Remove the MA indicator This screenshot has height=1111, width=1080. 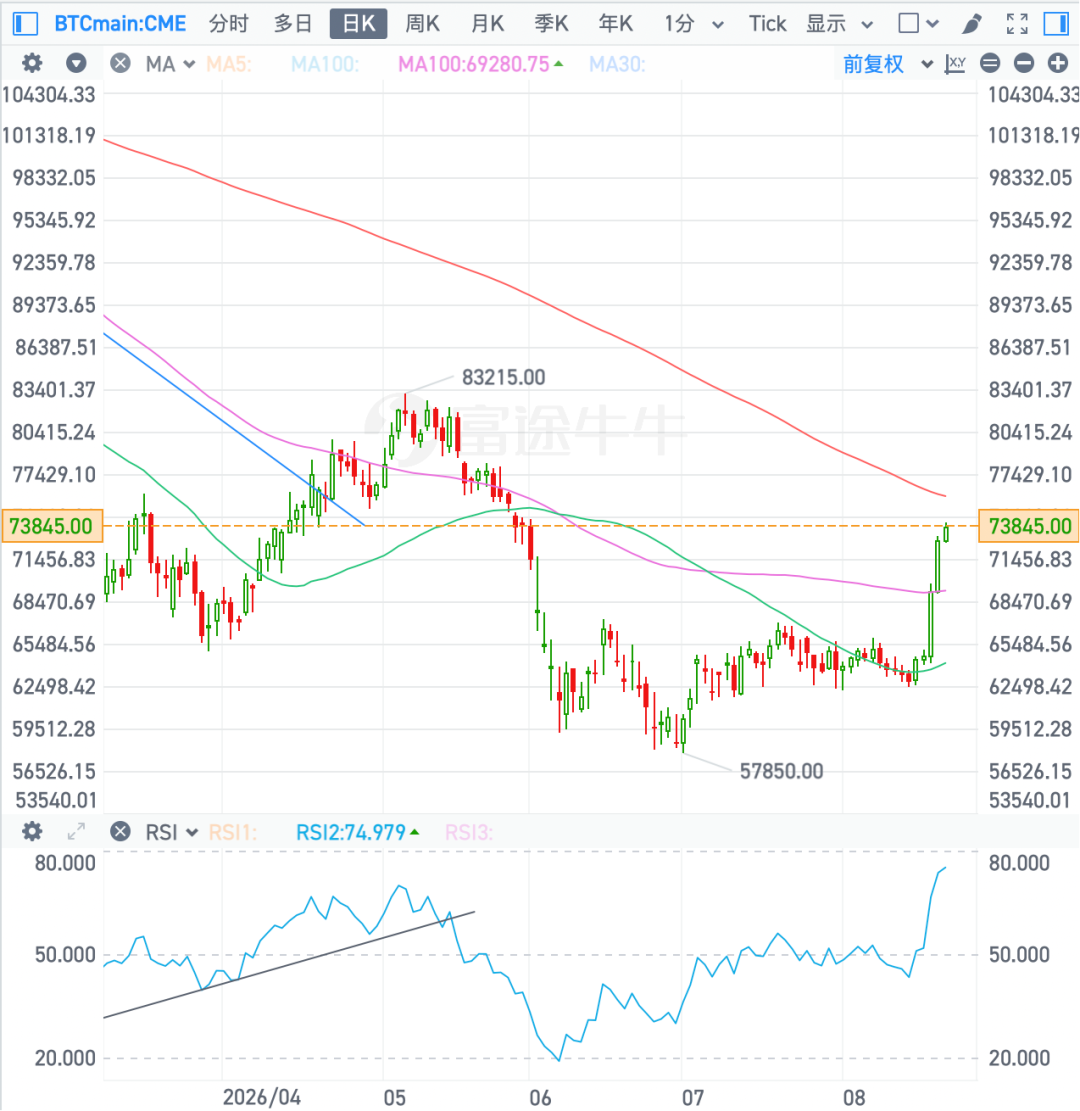(120, 64)
